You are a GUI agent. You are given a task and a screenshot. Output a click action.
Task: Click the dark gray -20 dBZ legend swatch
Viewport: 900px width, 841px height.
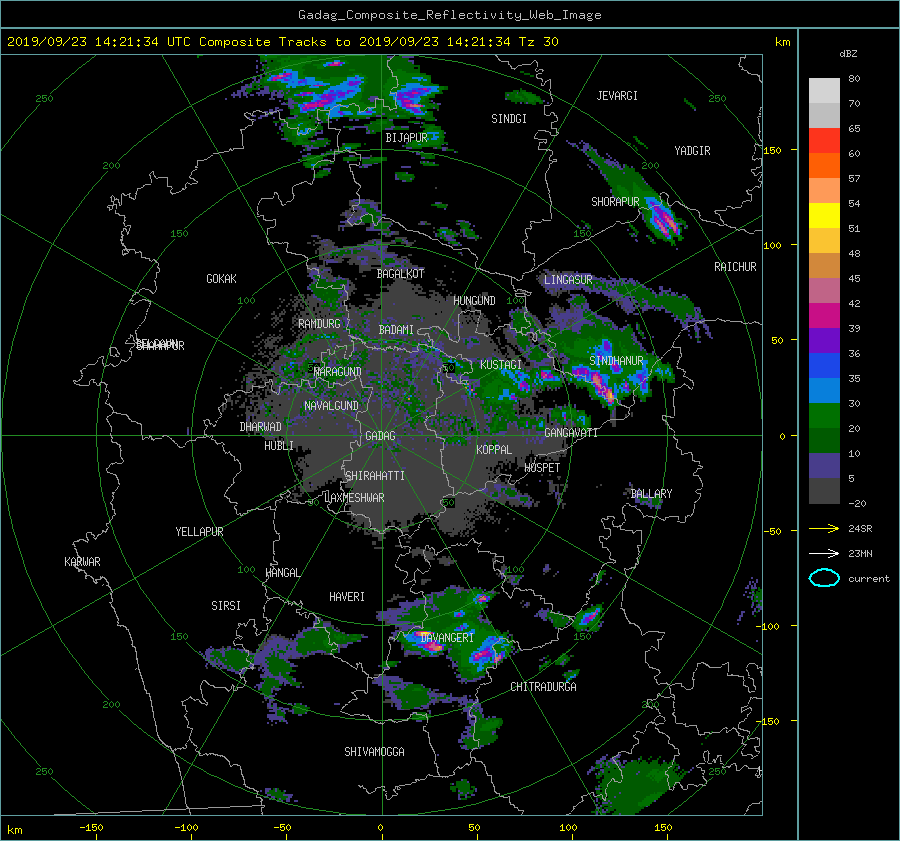pyautogui.click(x=824, y=491)
